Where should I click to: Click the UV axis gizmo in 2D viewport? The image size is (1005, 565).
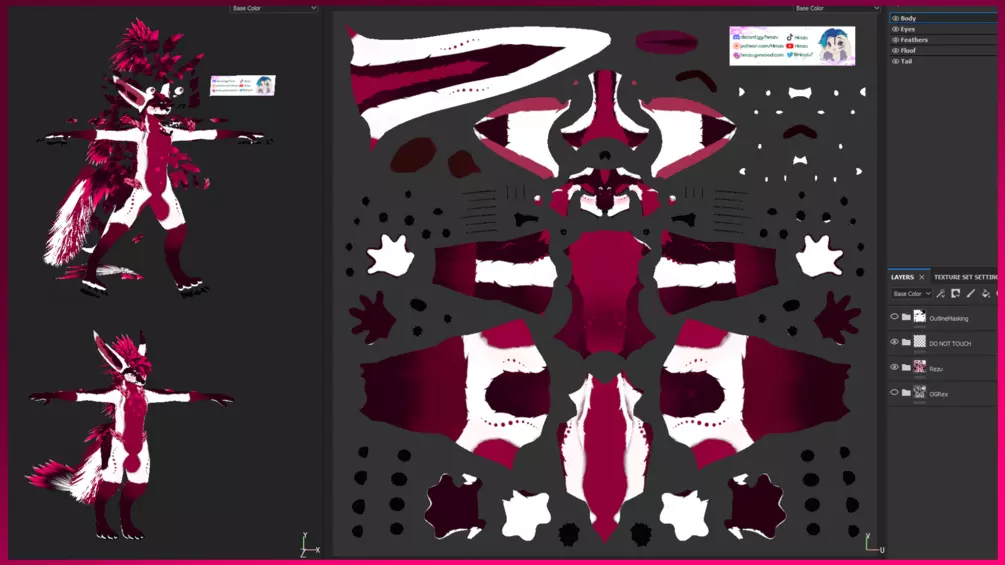[874, 543]
